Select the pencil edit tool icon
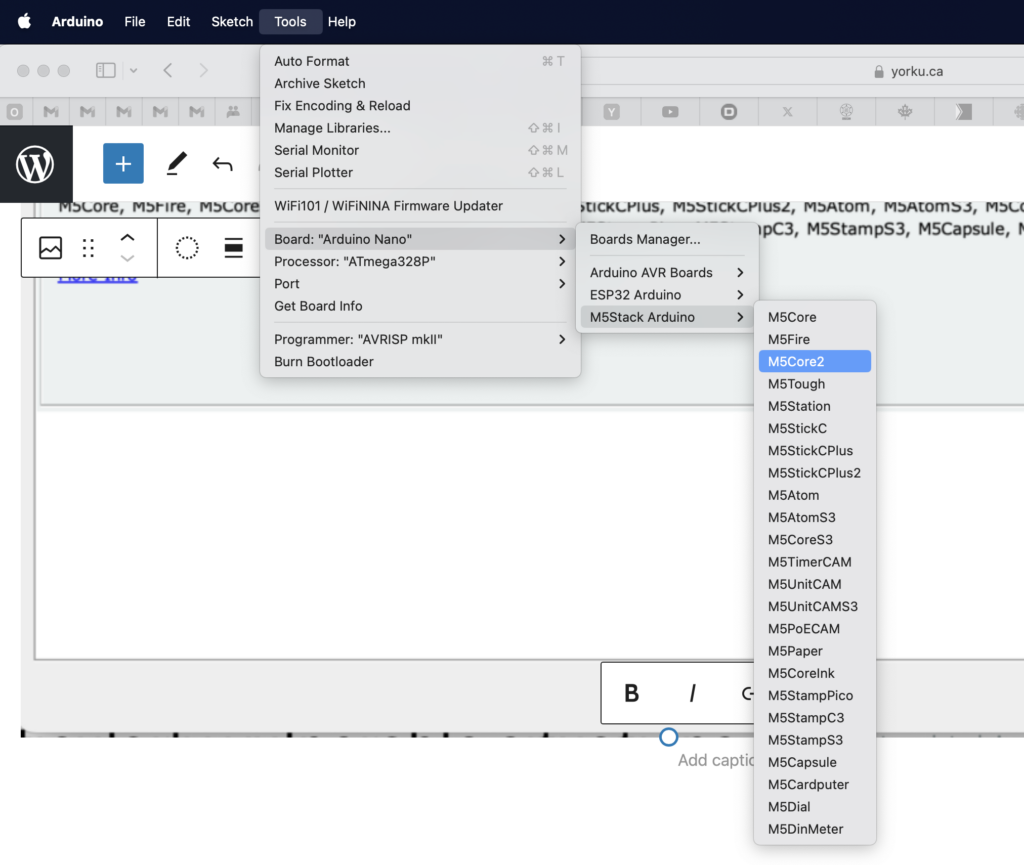Screen dimensions: 1024x865 [176, 164]
